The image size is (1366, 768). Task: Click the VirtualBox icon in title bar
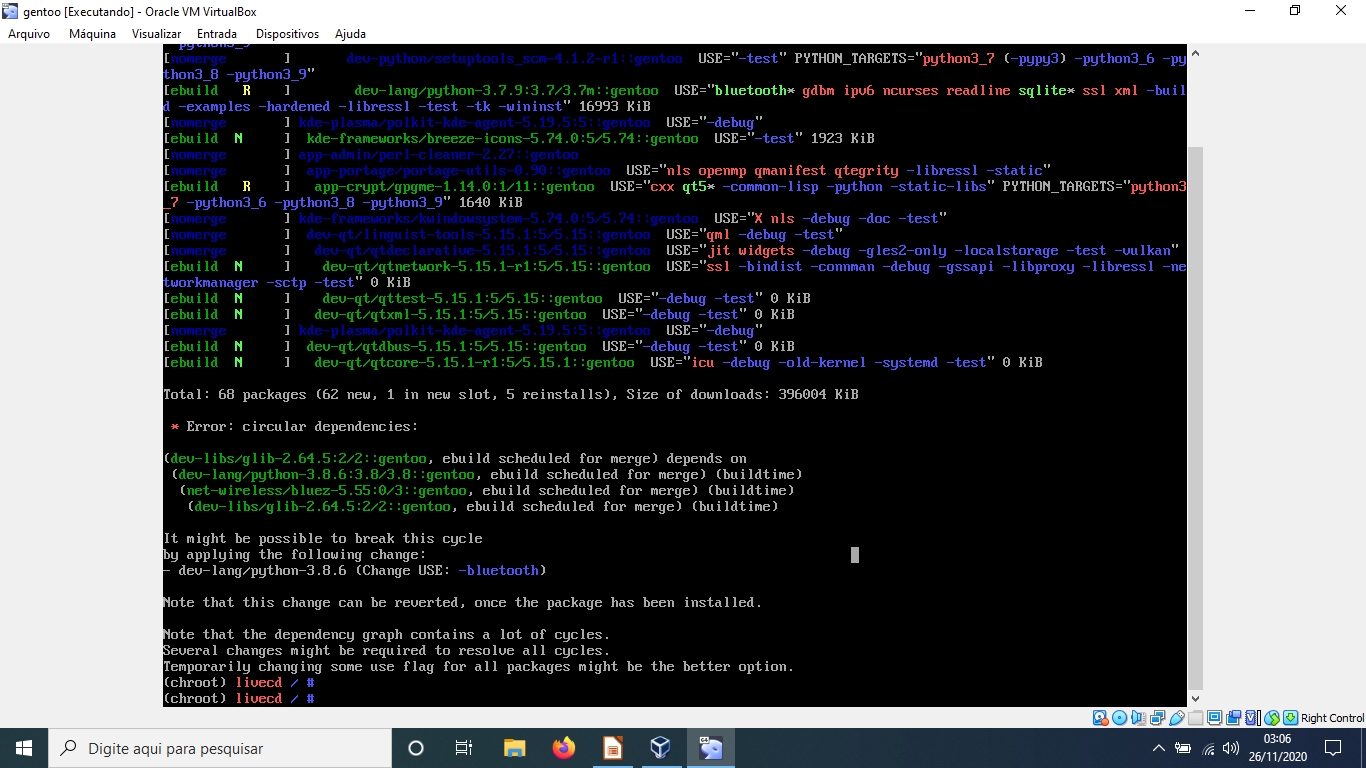pos(11,11)
